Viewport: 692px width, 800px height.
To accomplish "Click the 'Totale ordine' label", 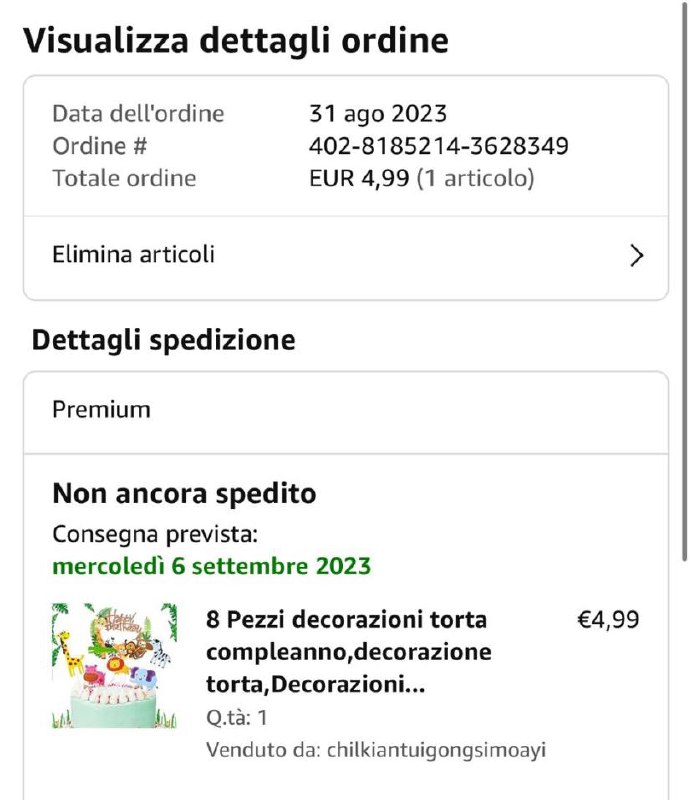I will point(124,179).
